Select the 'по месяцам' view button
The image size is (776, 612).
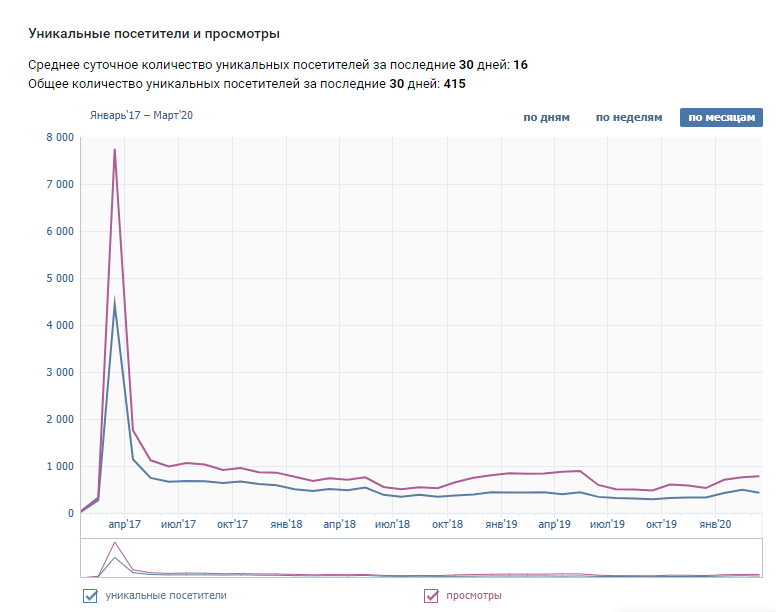tap(721, 118)
